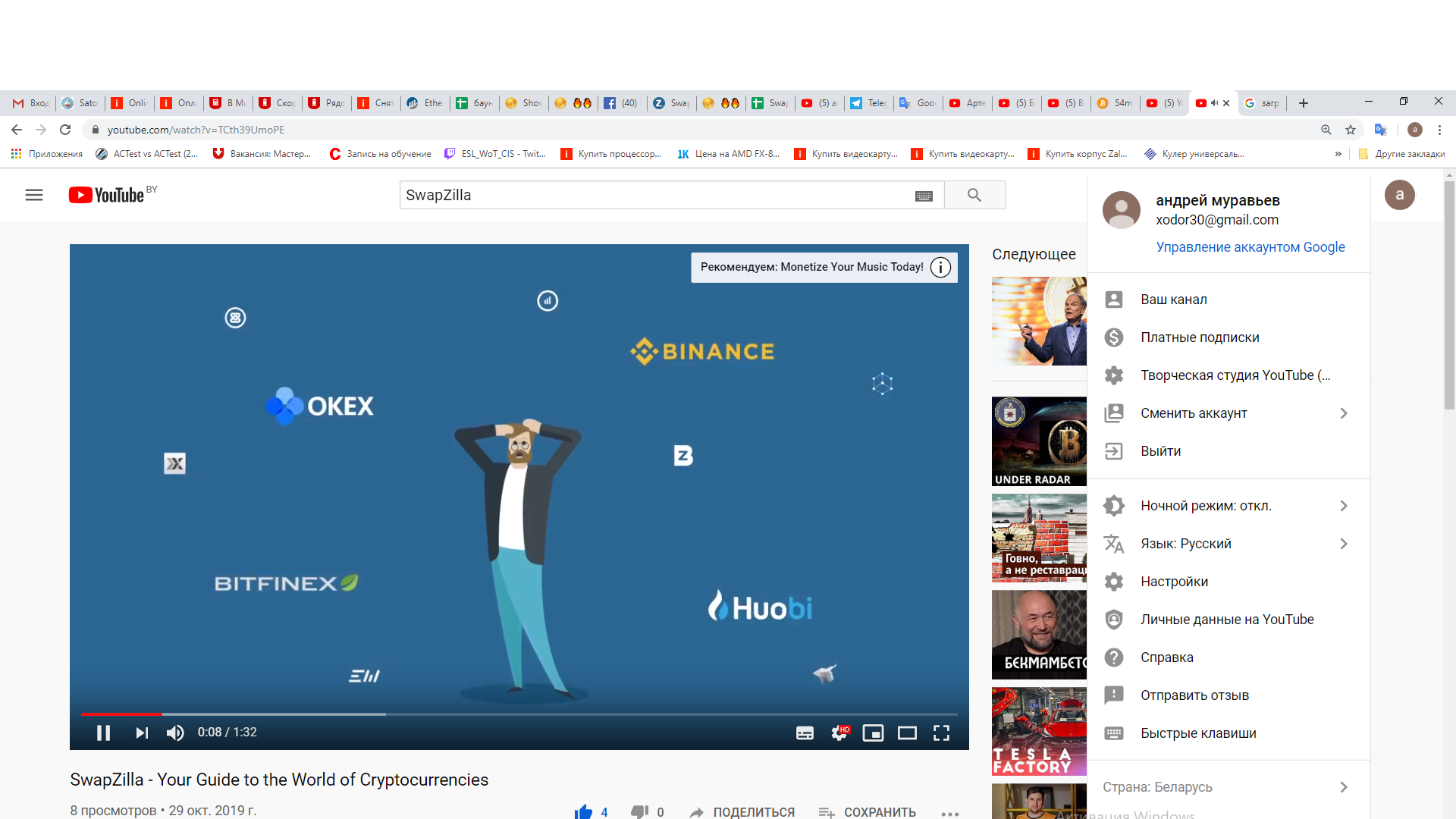Switch to the Telegram tab
The height and width of the screenshot is (819, 1456).
tap(868, 103)
